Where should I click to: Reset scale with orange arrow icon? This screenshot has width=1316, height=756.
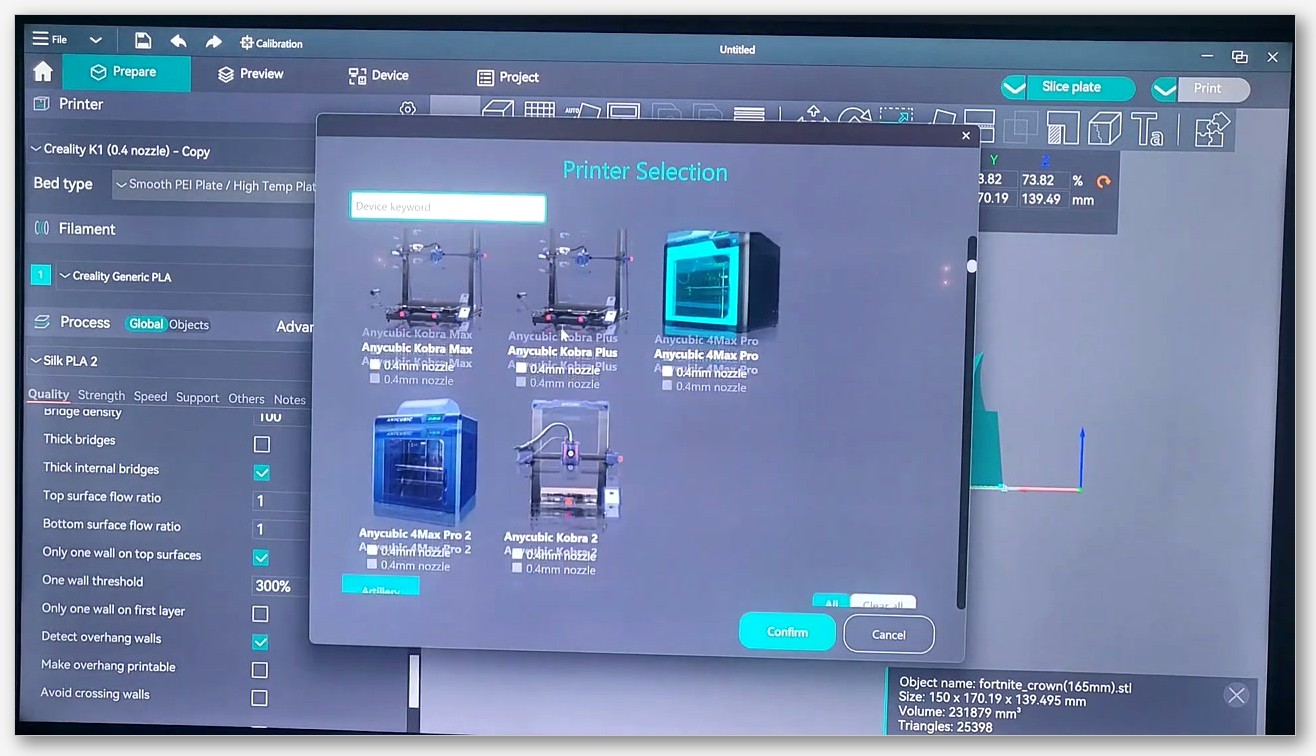coord(1104,182)
